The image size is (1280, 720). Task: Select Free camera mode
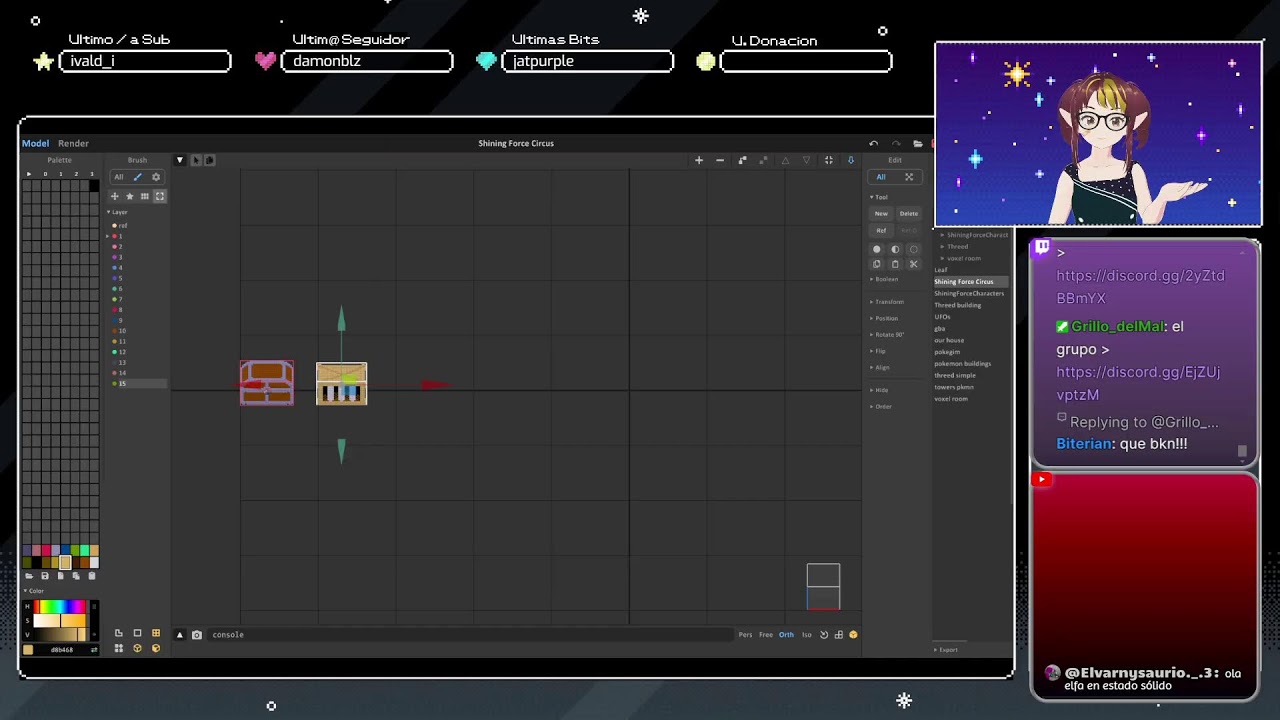pos(766,635)
